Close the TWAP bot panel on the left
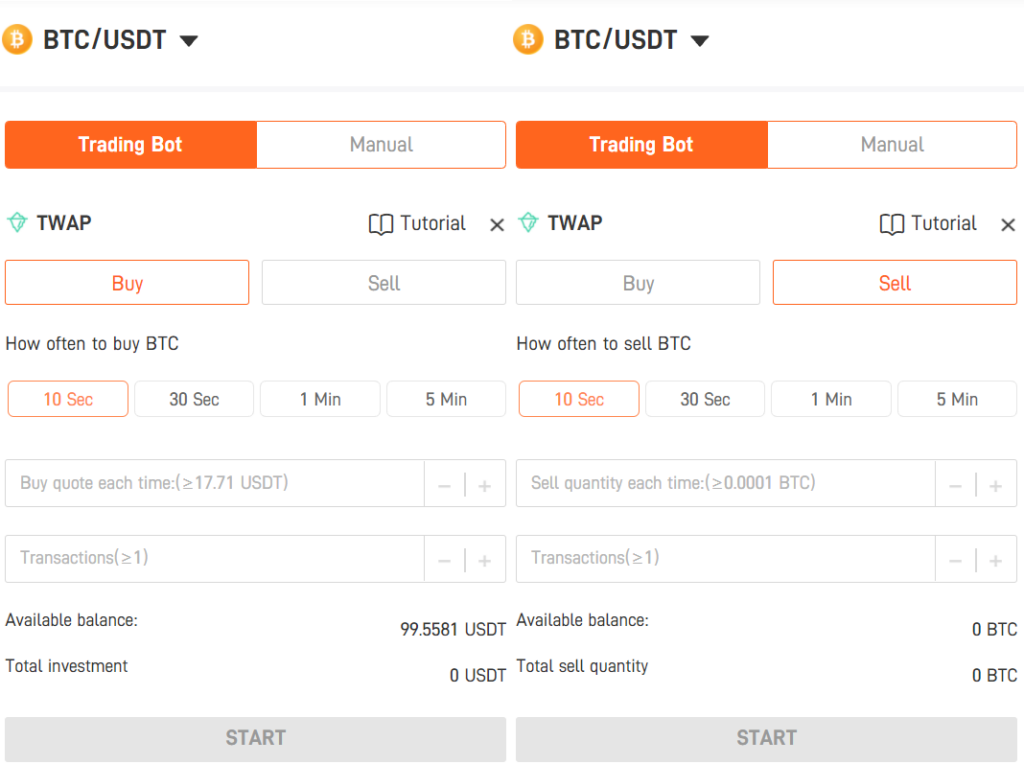This screenshot has width=1024, height=764. coord(497,225)
